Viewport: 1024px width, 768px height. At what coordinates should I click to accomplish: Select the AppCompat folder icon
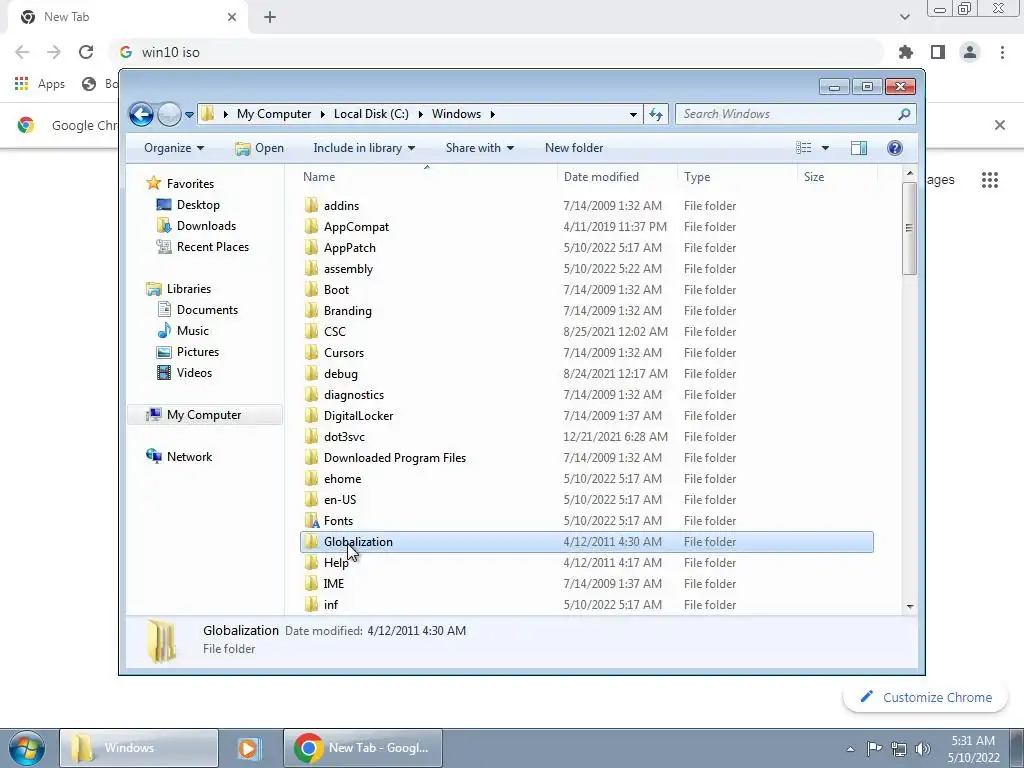click(x=312, y=227)
